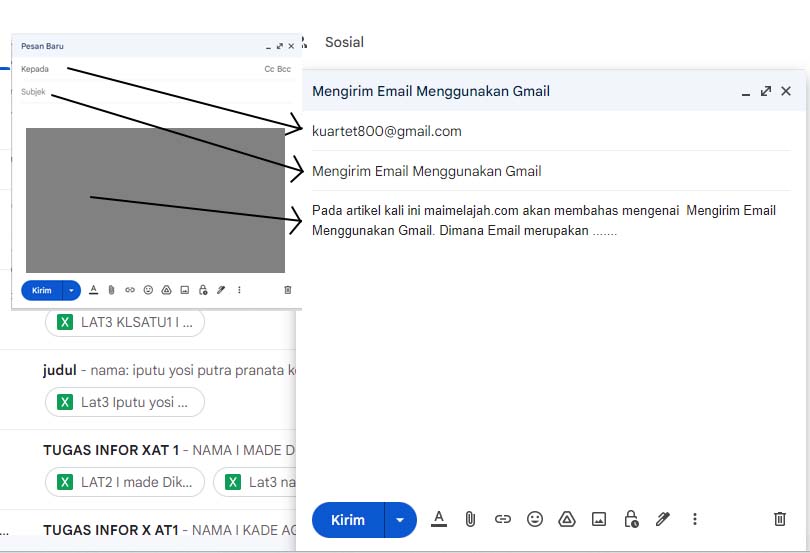Click the Pesan Baru window title
Screen dimensions: 810x553
click(42, 46)
